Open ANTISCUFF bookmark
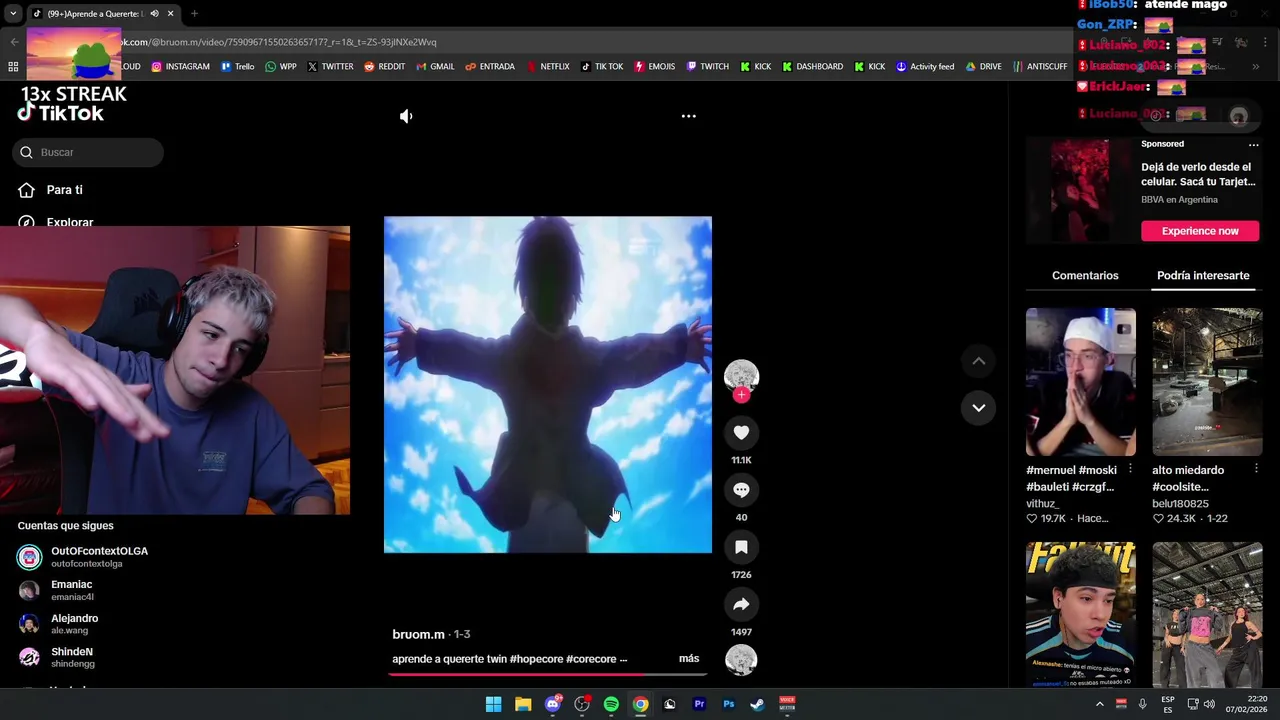This screenshot has width=1280, height=720. [1040, 67]
